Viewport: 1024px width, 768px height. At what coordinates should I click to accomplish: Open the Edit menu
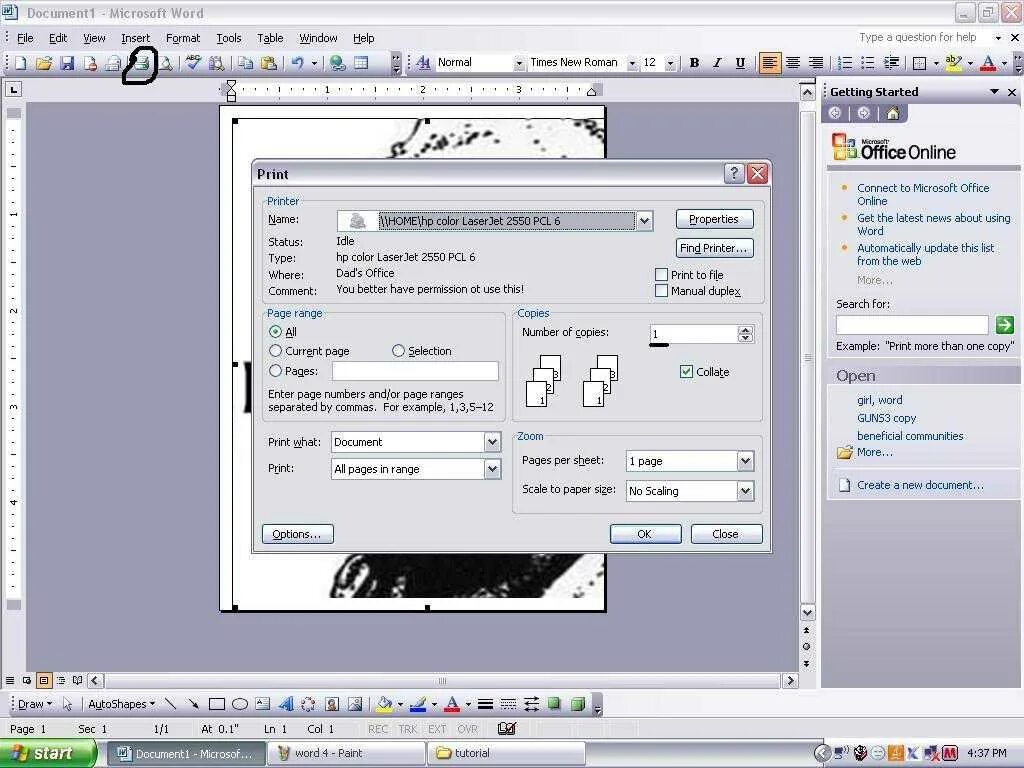click(x=58, y=38)
